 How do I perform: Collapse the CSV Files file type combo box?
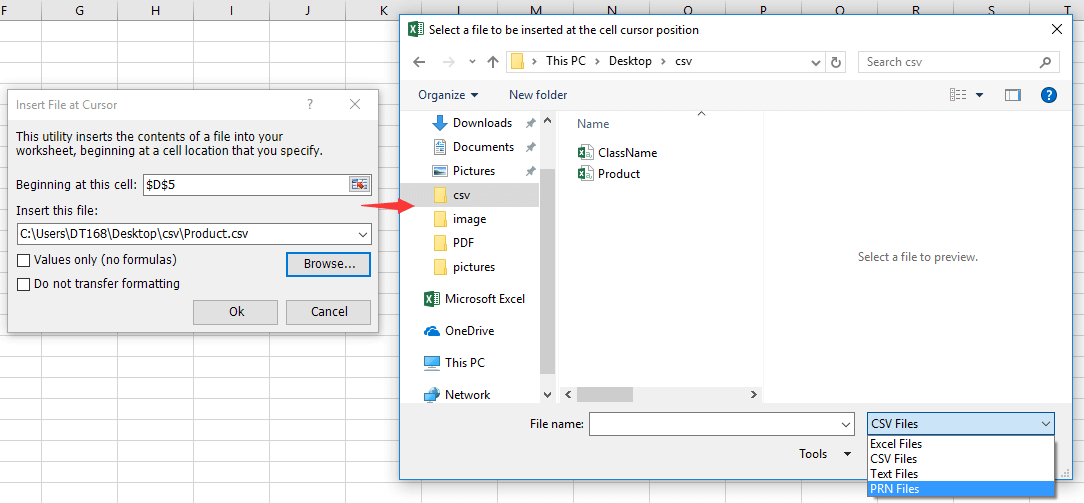click(x=961, y=424)
